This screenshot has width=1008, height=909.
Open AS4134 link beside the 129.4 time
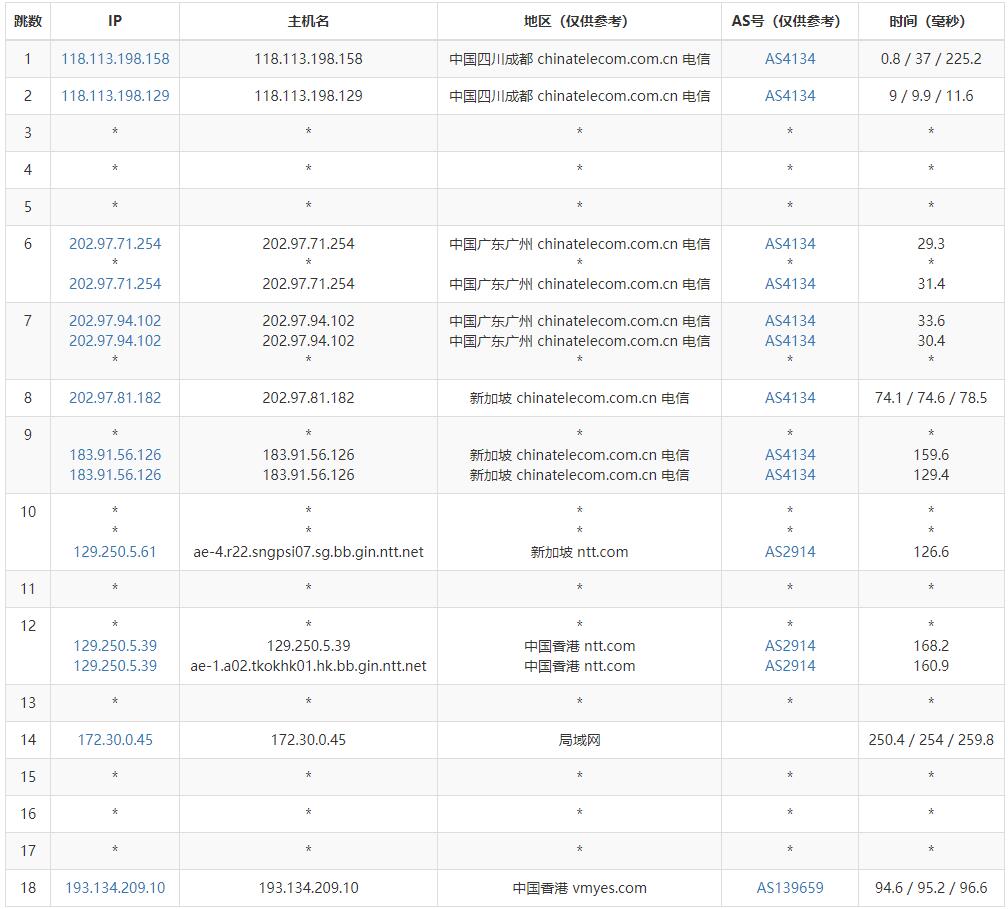click(x=790, y=475)
